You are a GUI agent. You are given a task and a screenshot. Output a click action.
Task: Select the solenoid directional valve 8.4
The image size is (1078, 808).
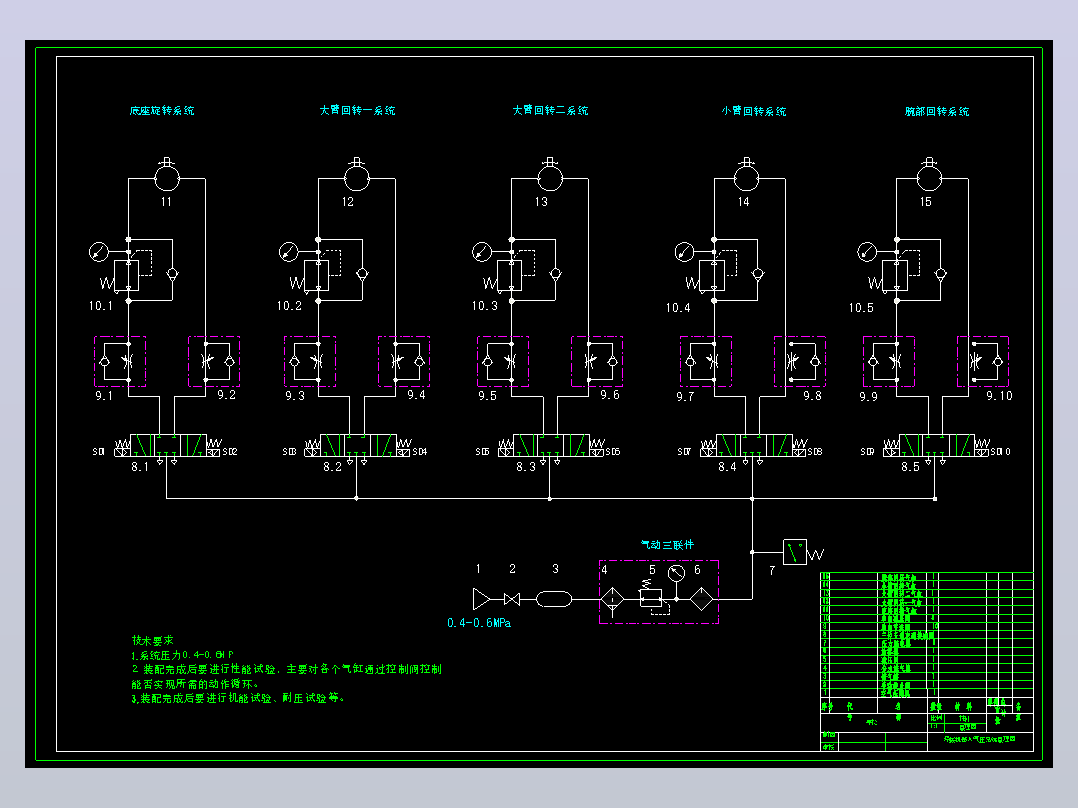753,446
